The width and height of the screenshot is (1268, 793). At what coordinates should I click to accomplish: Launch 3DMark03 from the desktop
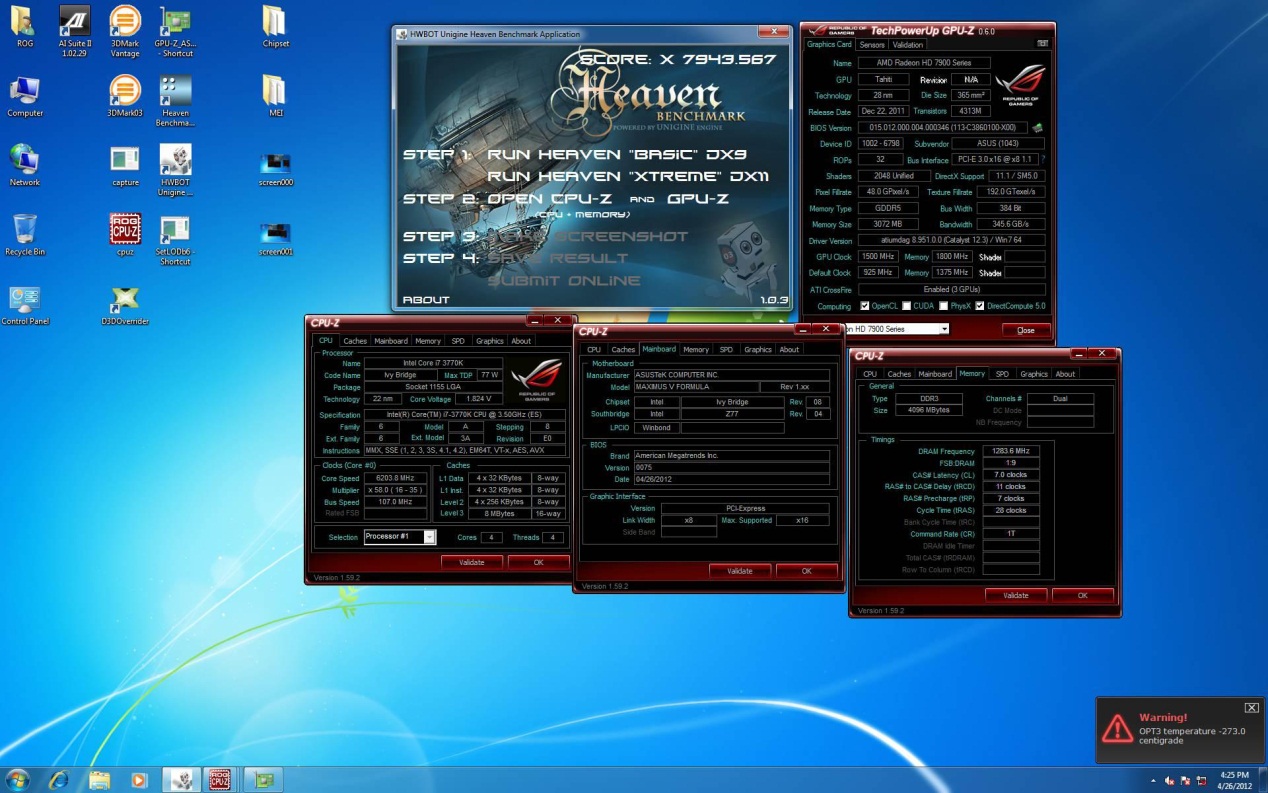[125, 97]
